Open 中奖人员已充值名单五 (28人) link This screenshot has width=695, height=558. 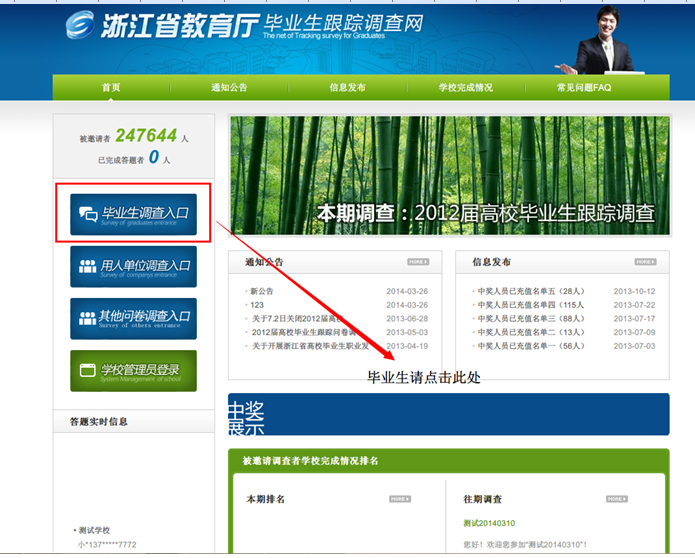[x=530, y=292]
